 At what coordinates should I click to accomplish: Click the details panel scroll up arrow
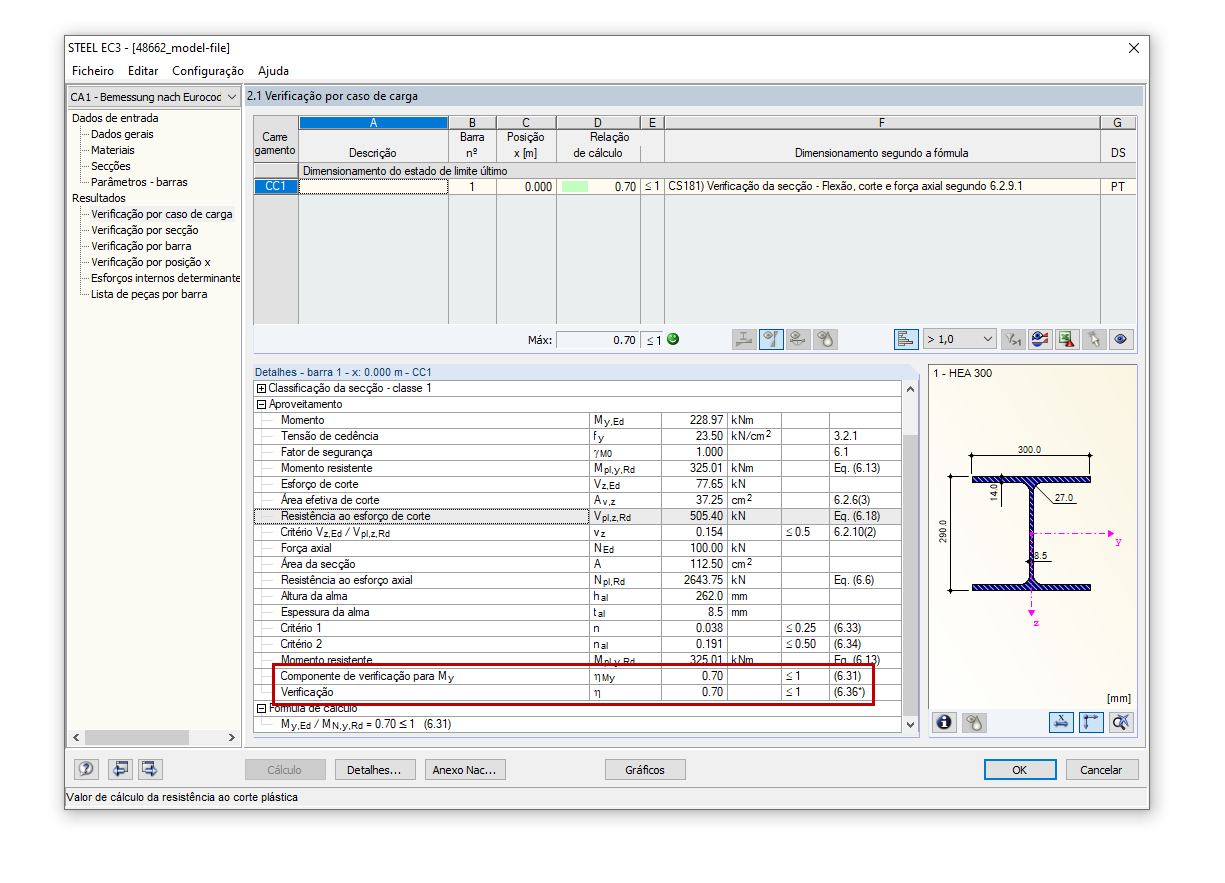click(909, 389)
